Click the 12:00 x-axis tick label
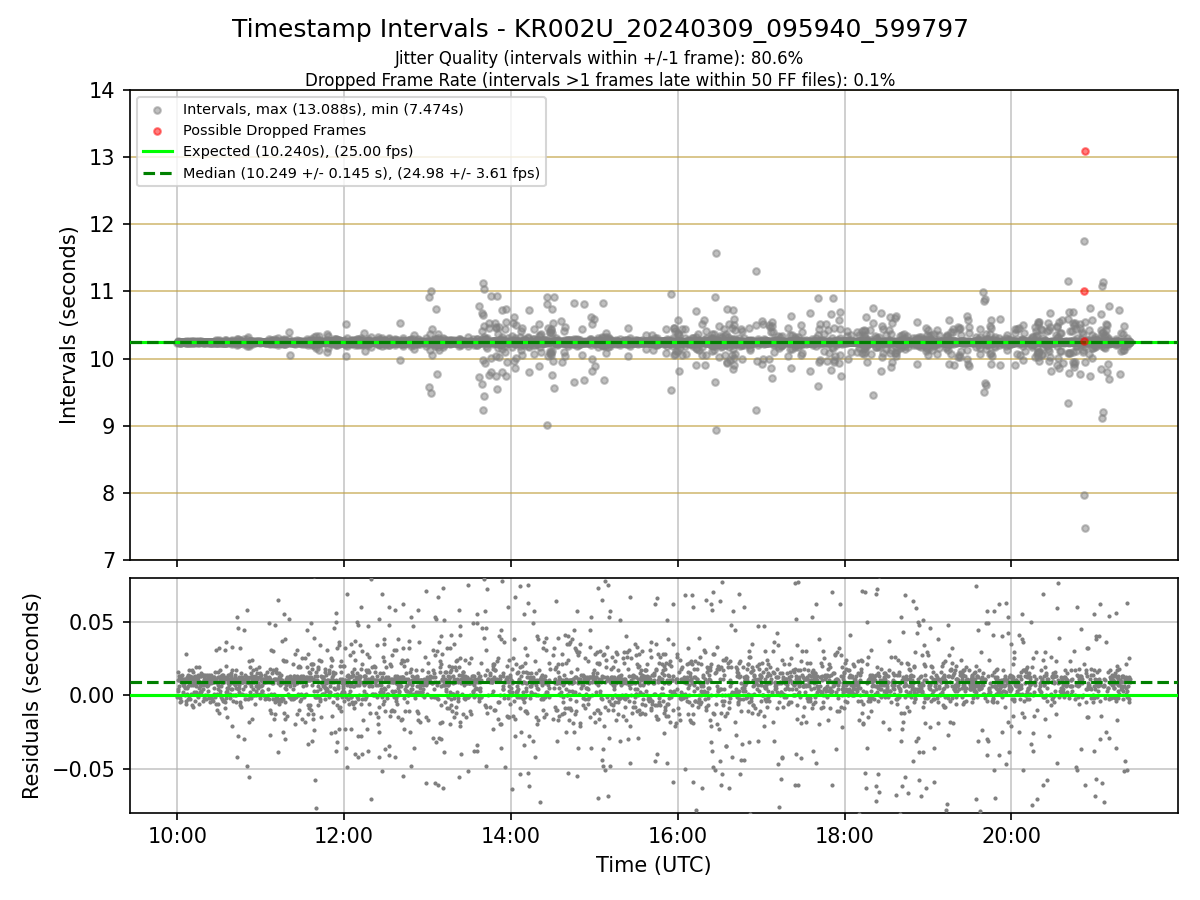Screen dimensions: 1200x900 [344, 834]
